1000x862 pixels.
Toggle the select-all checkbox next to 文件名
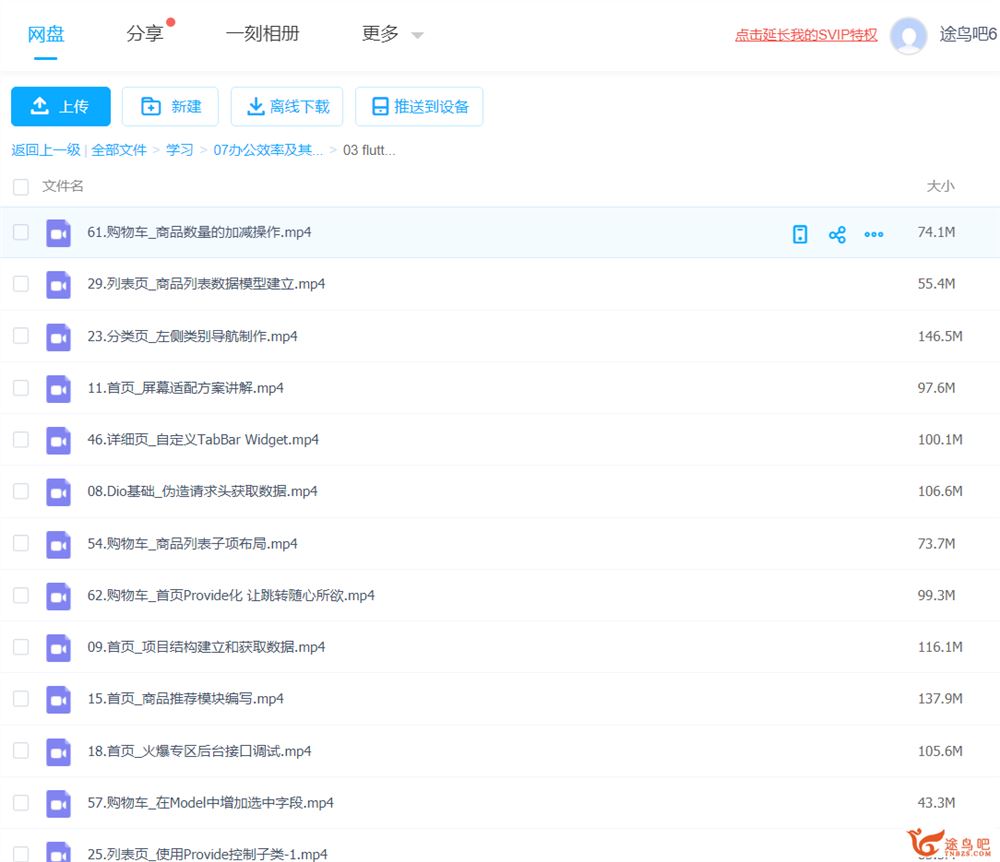point(21,187)
